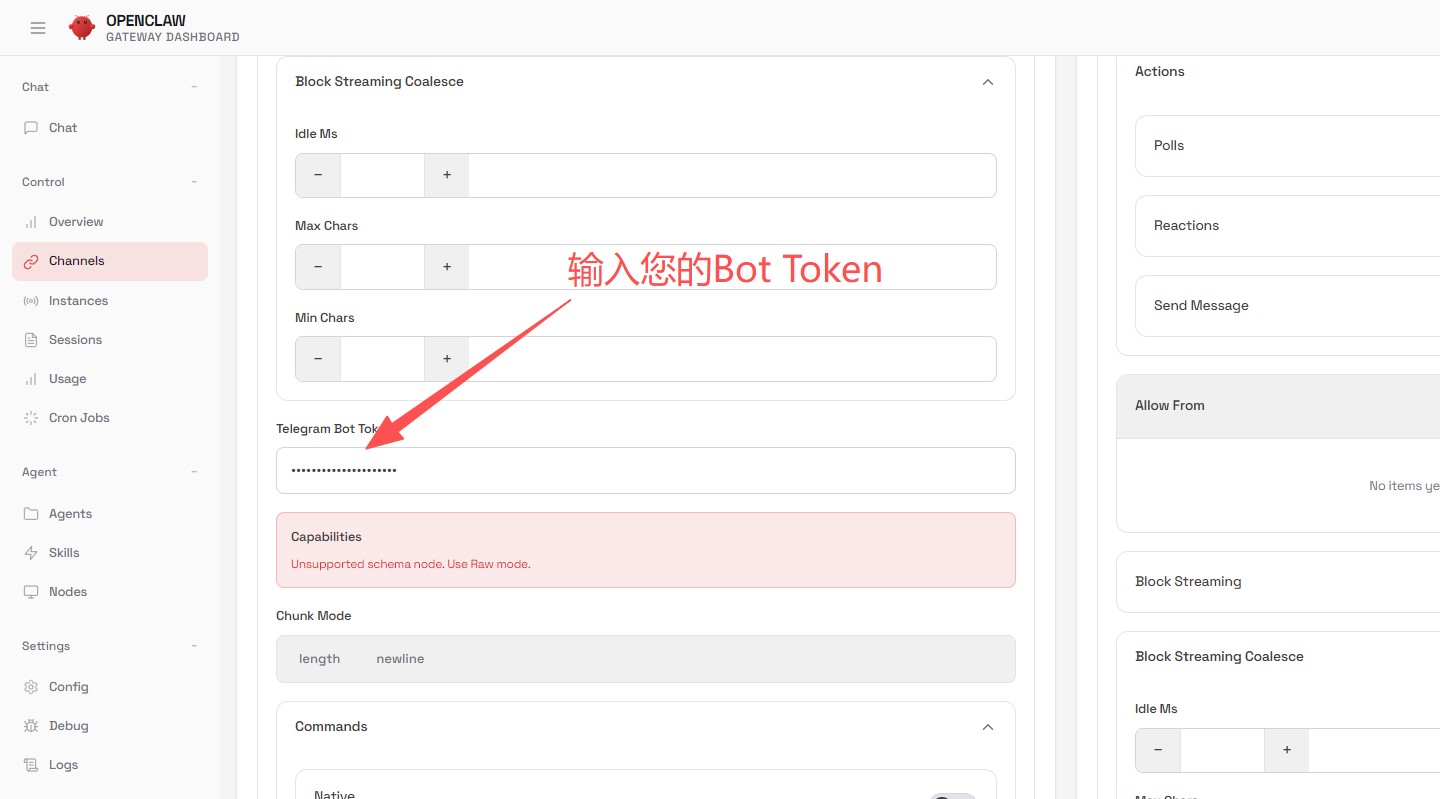Collapse the Control sidebar group
Screen dimensions: 1440x799
pyautogui.click(x=194, y=182)
